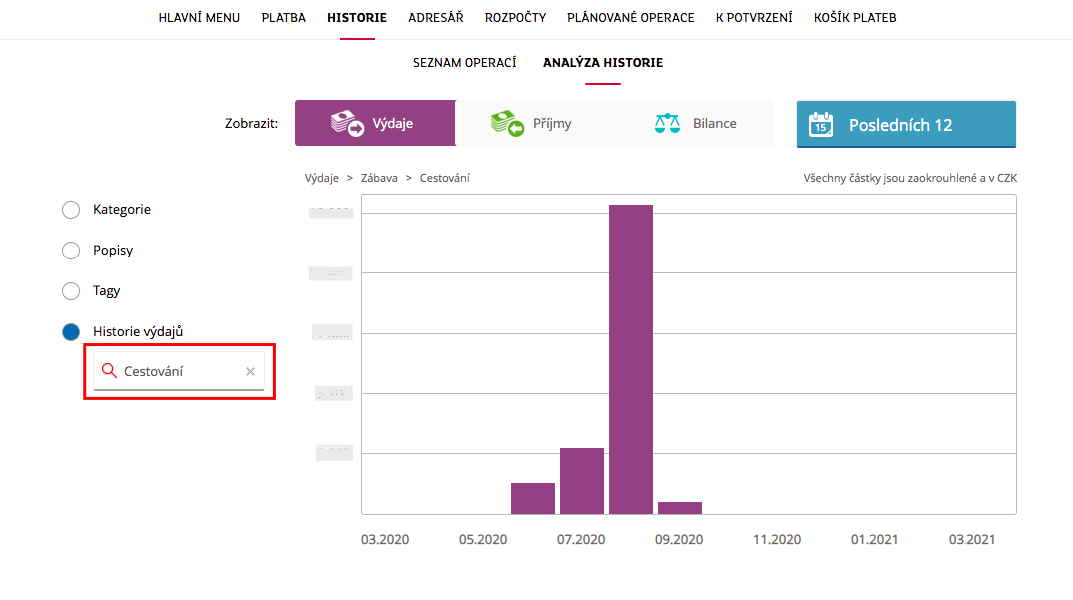1073x600 pixels.
Task: Select the Tagy radio button
Action: click(x=71, y=291)
